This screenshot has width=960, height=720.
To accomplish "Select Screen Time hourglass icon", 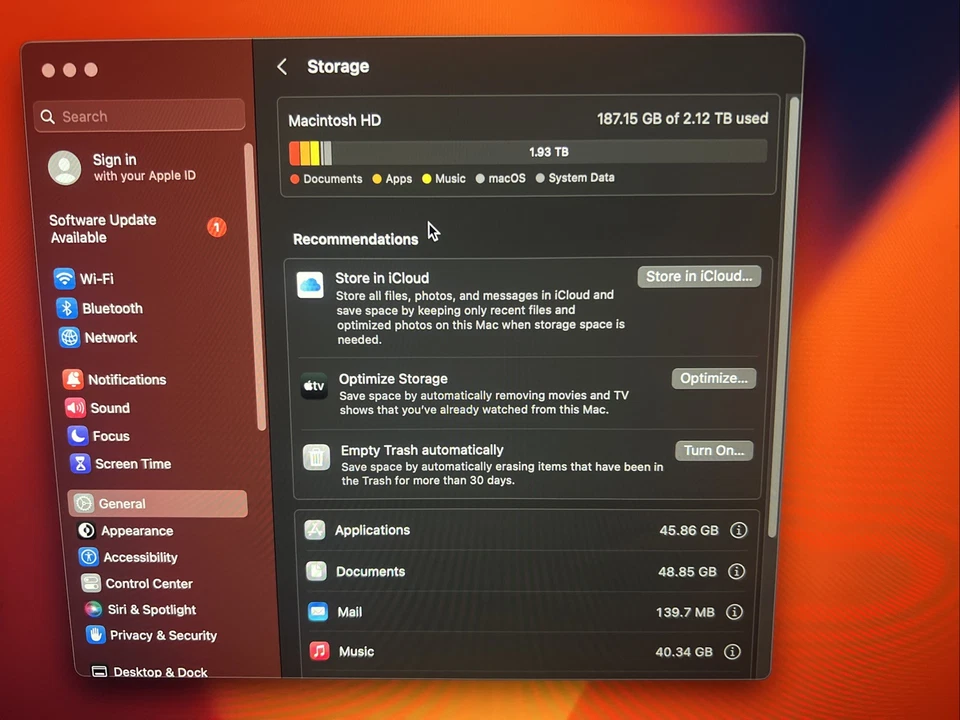I will coord(80,463).
